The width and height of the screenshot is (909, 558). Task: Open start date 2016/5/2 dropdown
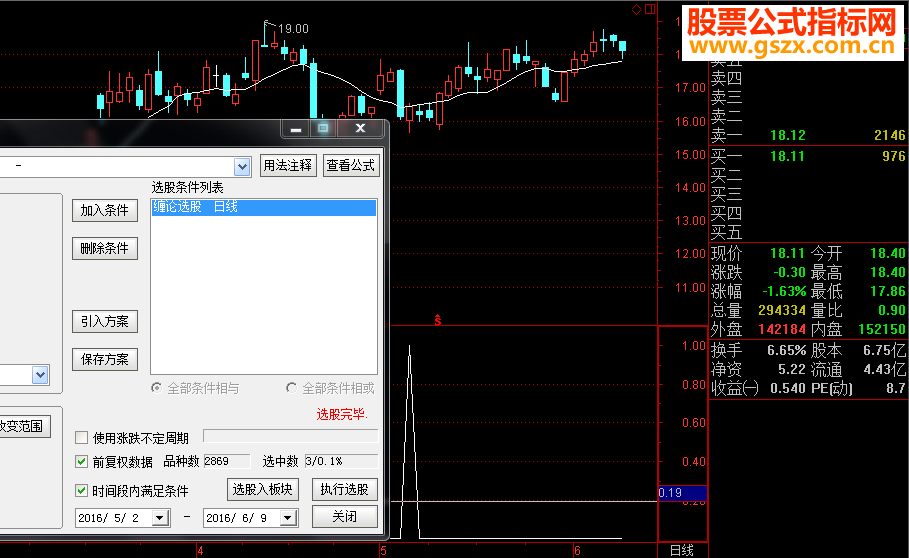(x=160, y=517)
